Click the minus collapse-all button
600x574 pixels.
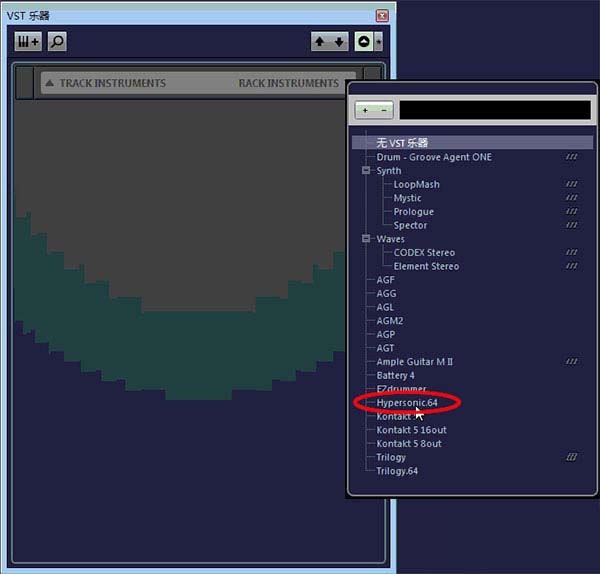tap(385, 110)
